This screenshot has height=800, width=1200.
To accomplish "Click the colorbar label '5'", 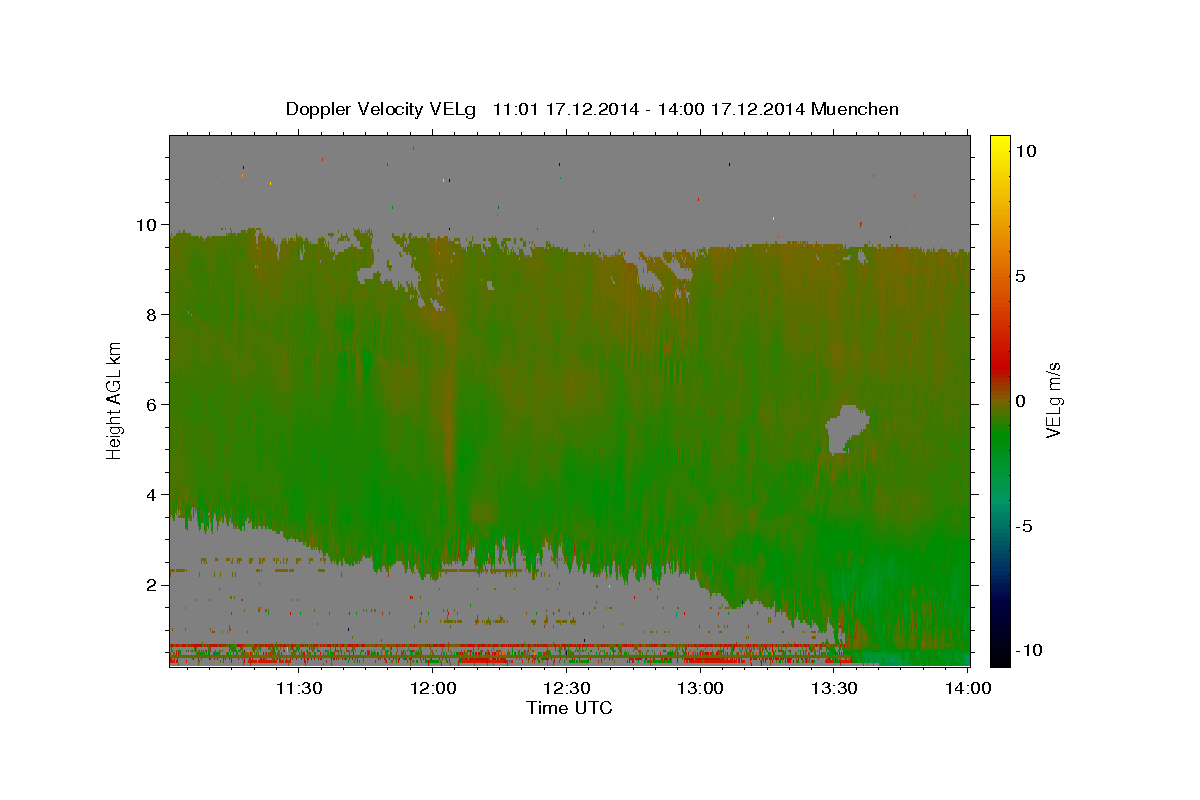I will click(1020, 276).
